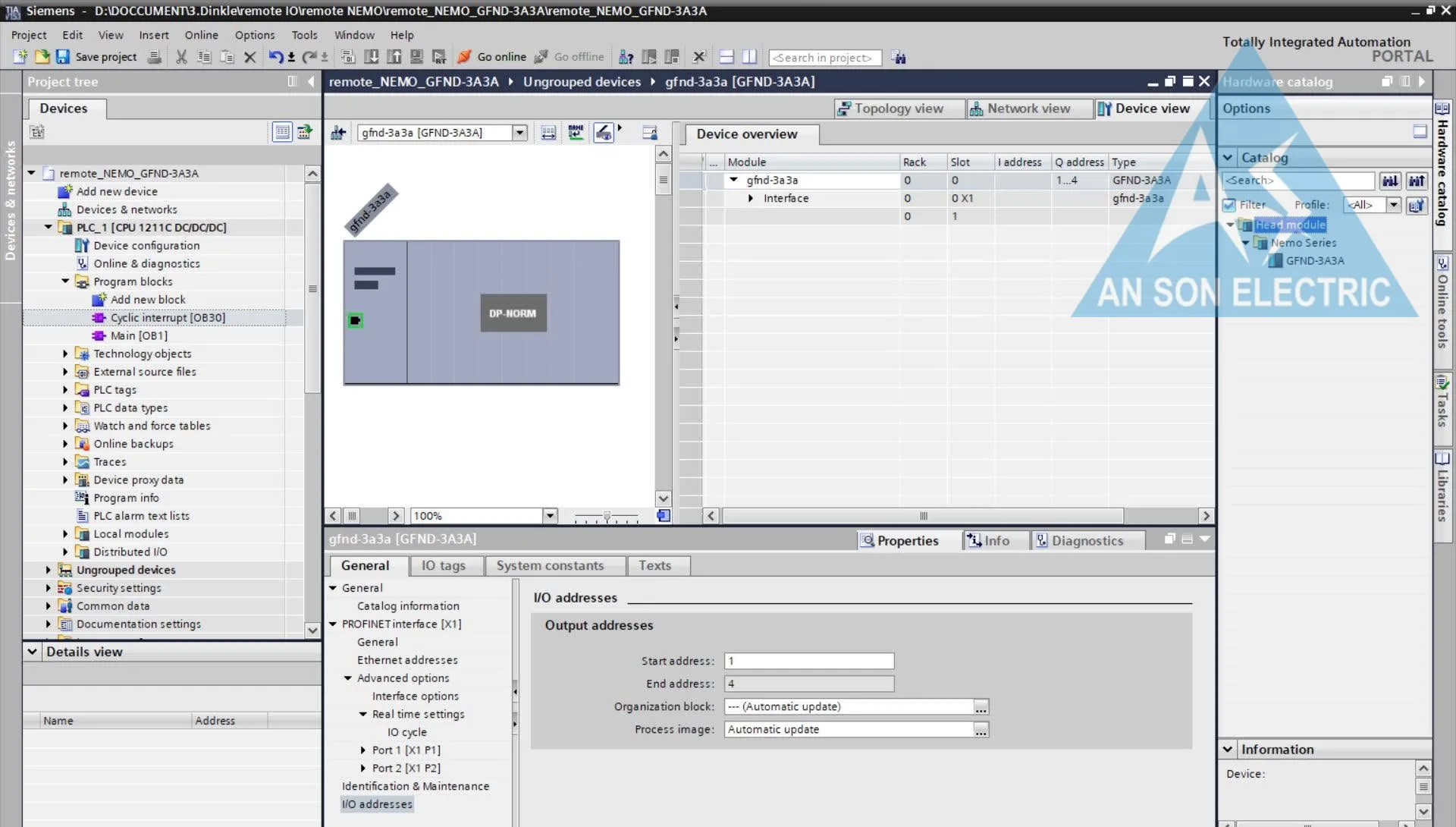The width and height of the screenshot is (1456, 827).
Task: Expand the PLC tags tree node
Action: tap(65, 390)
